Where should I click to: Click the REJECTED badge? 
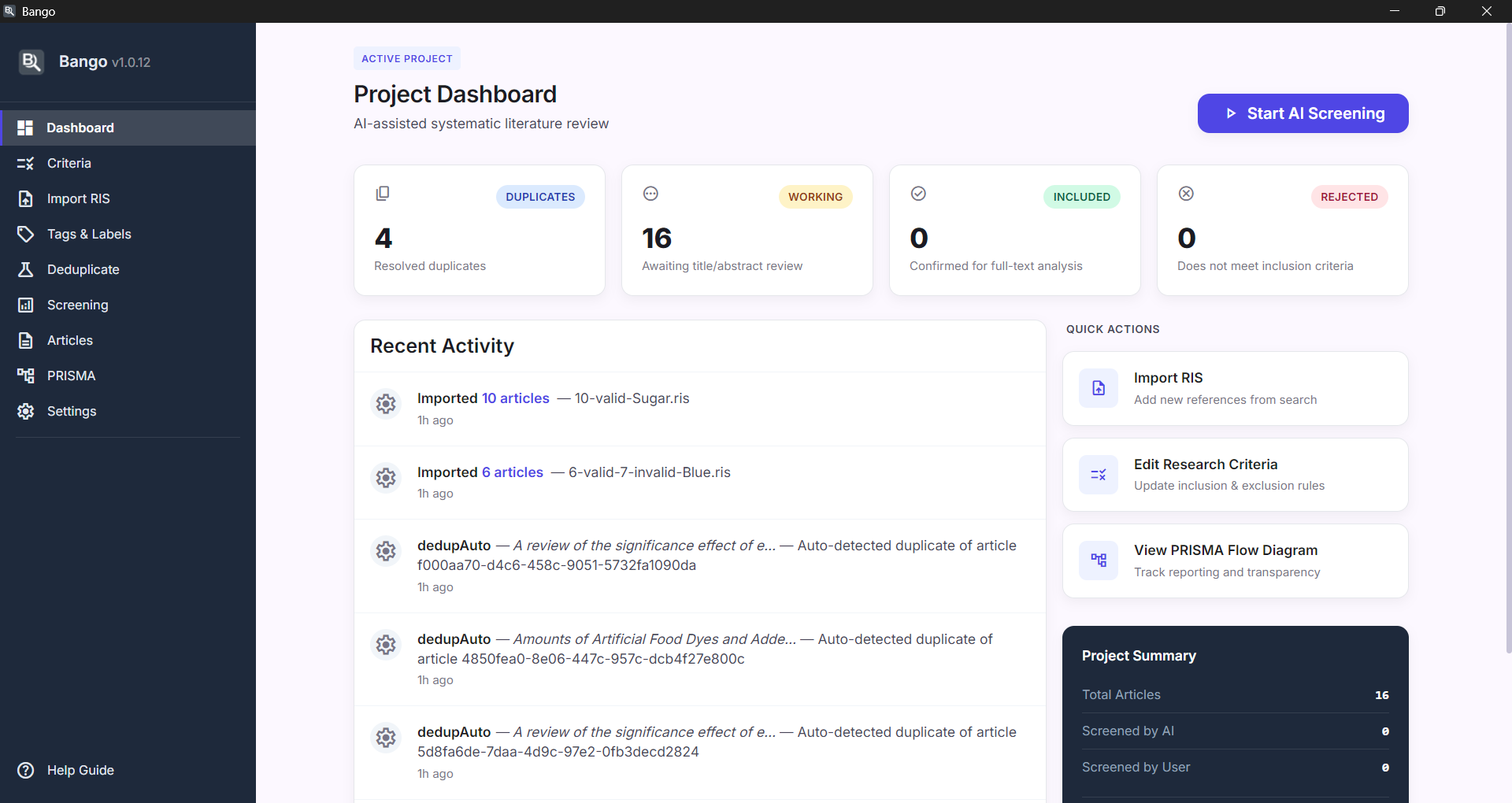tap(1349, 197)
